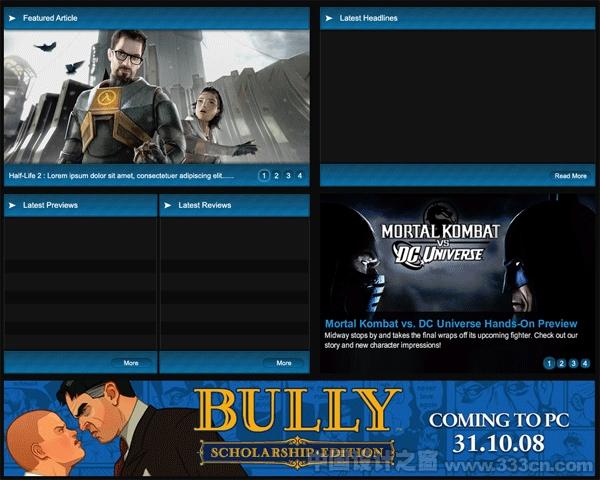Screen dimensions: 600x480
Task: Go to Mortal Kombat preview page 2
Action: coord(561,363)
